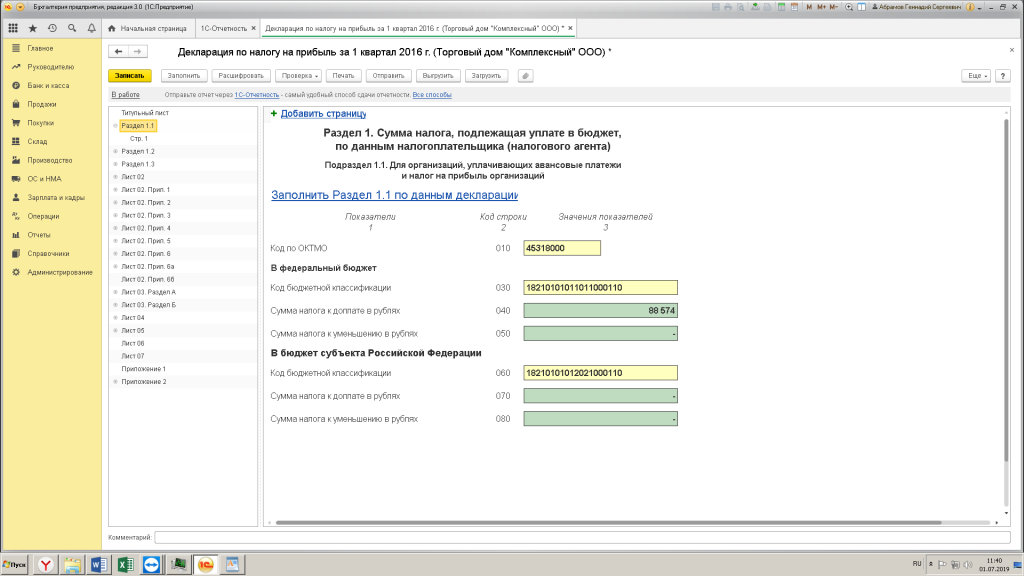Select Лист 07 in the tree

pyautogui.click(x=133, y=357)
